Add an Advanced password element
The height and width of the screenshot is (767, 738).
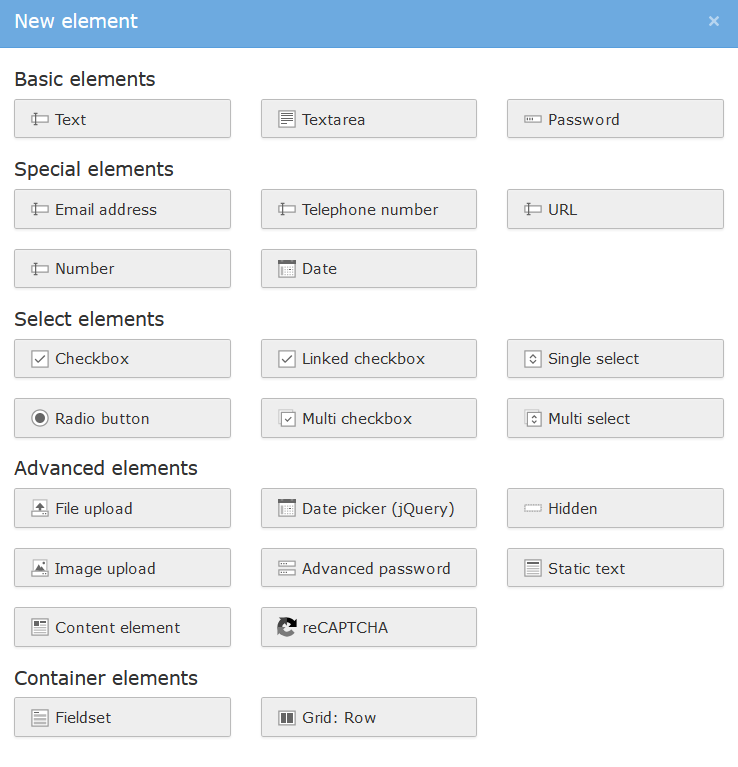tap(369, 568)
